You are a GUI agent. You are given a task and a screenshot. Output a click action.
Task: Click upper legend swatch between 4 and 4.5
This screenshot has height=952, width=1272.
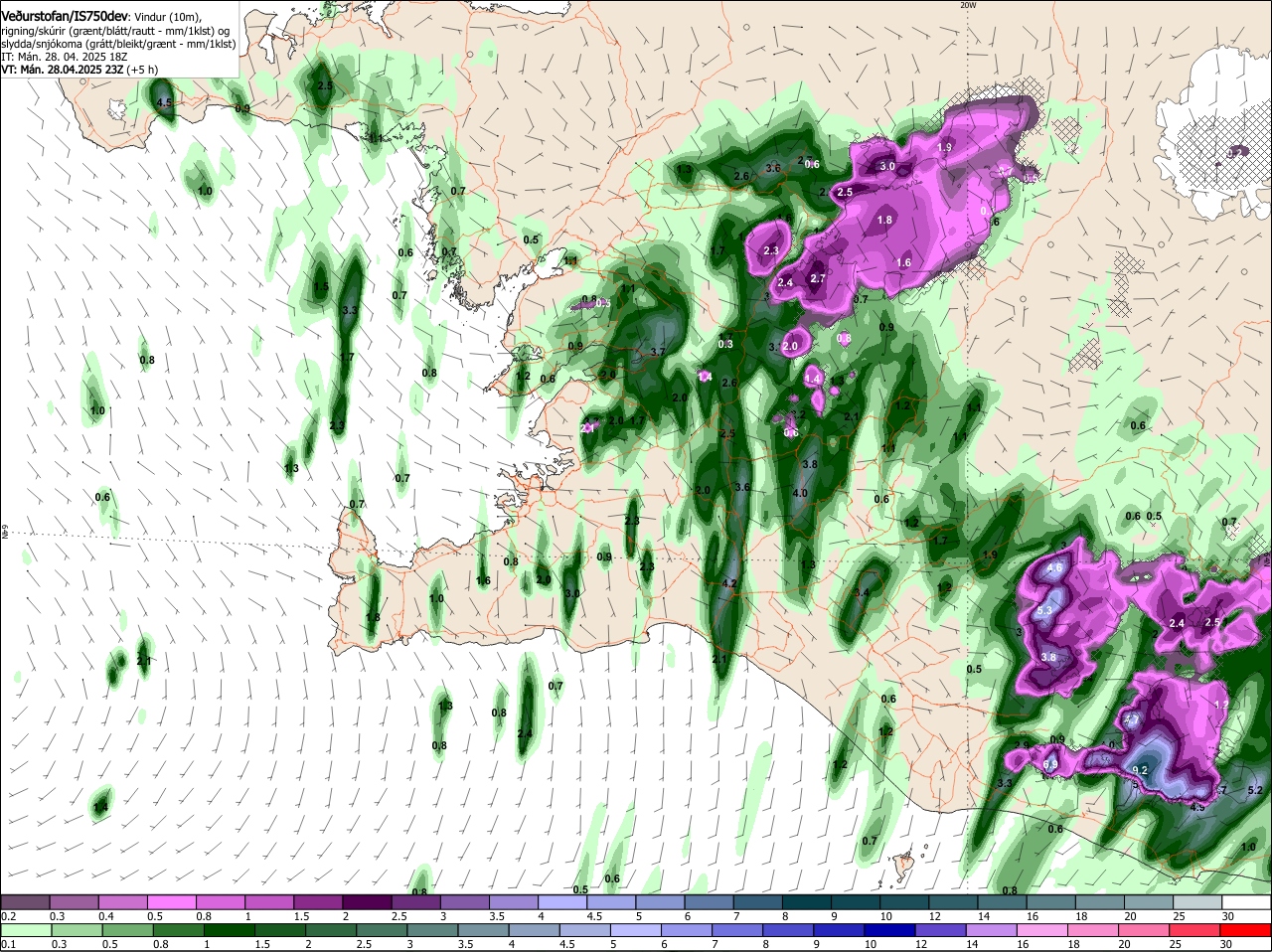563,902
